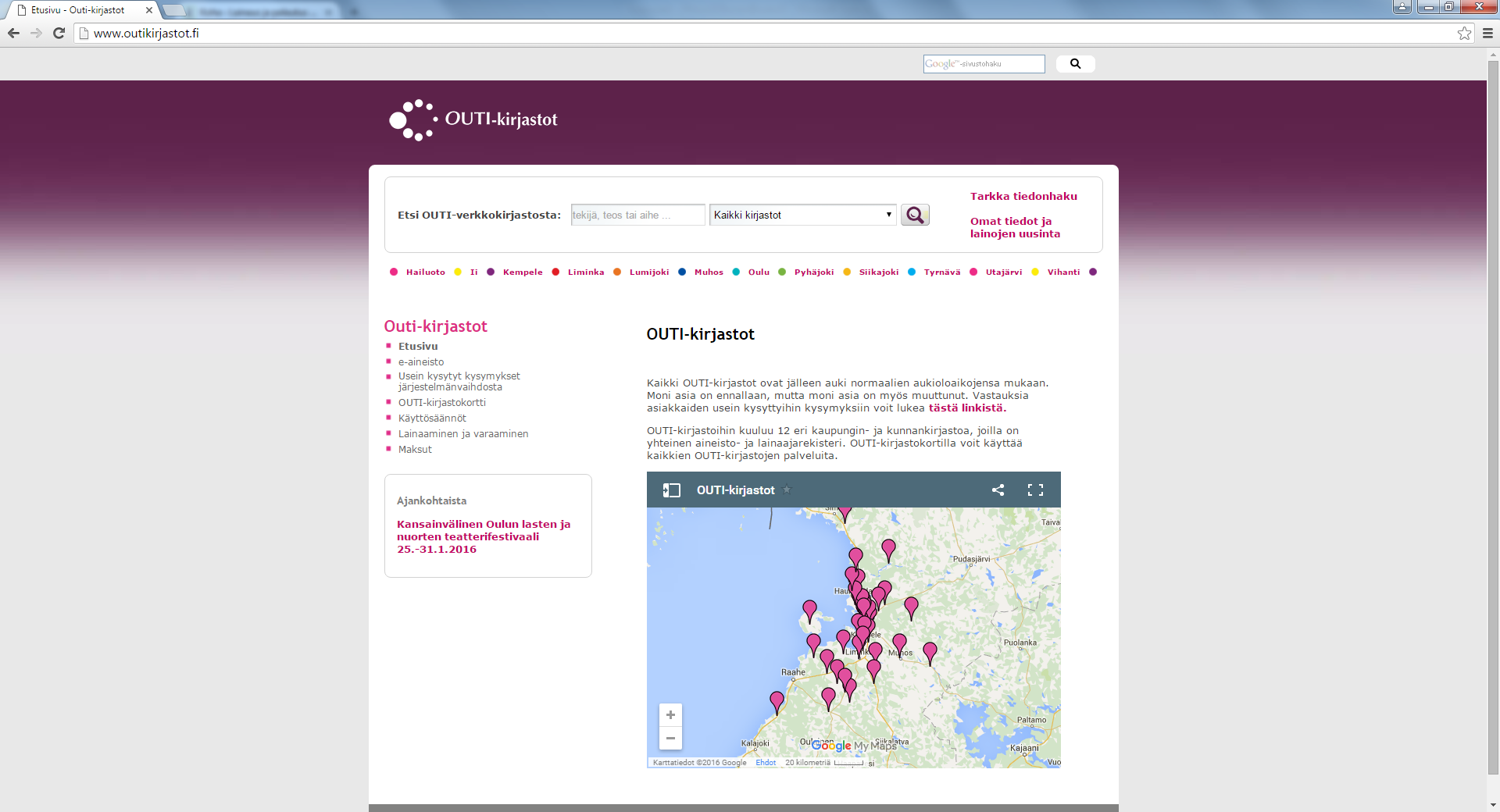Switch to the second blurred browser tab
This screenshot has width=1500, height=812.
[262, 11]
